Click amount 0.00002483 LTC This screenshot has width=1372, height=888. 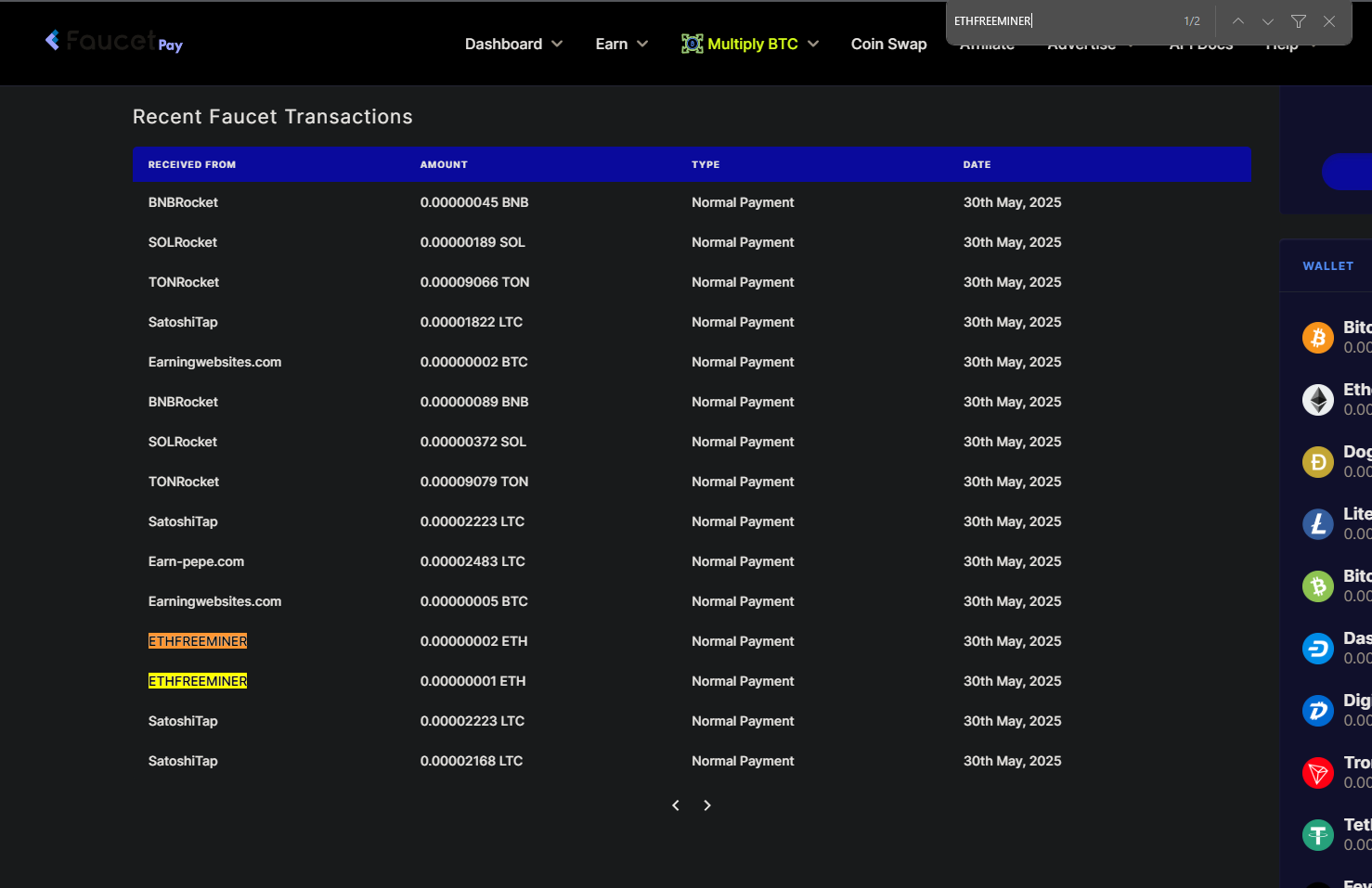pos(472,561)
